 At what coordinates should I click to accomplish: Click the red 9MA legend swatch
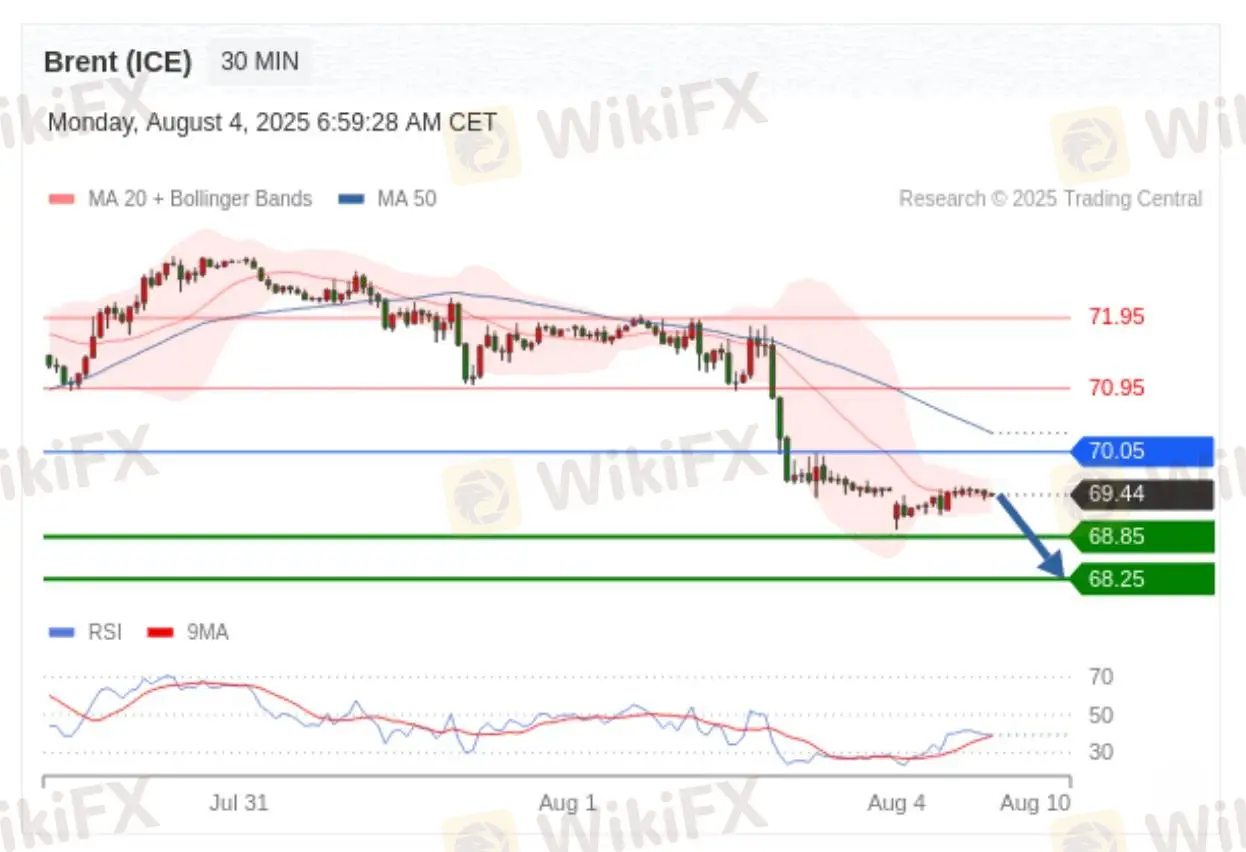click(x=160, y=632)
